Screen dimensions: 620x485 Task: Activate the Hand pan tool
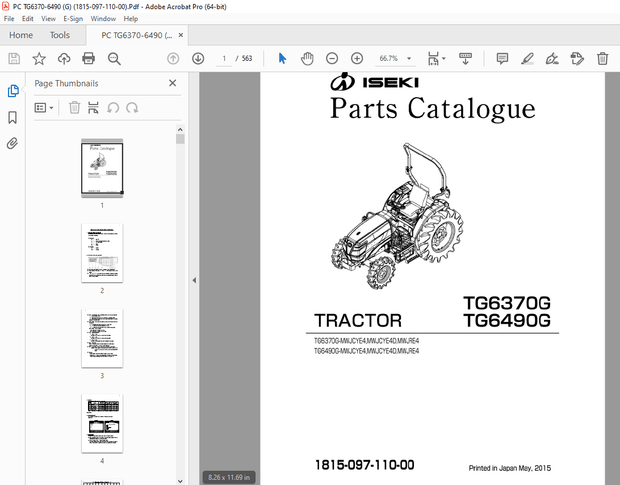307,59
